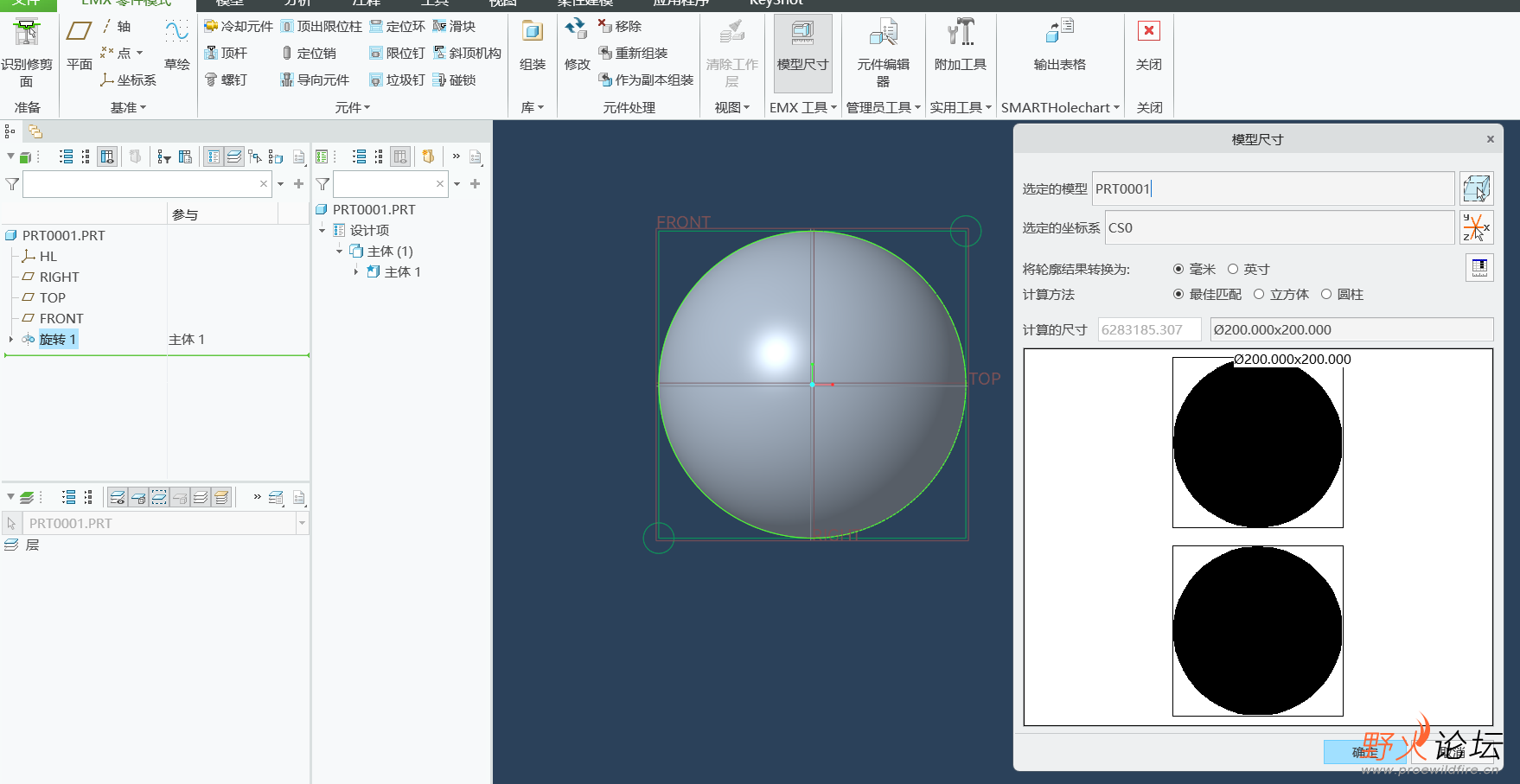Open the 管理员工具 dropdown

[883, 107]
